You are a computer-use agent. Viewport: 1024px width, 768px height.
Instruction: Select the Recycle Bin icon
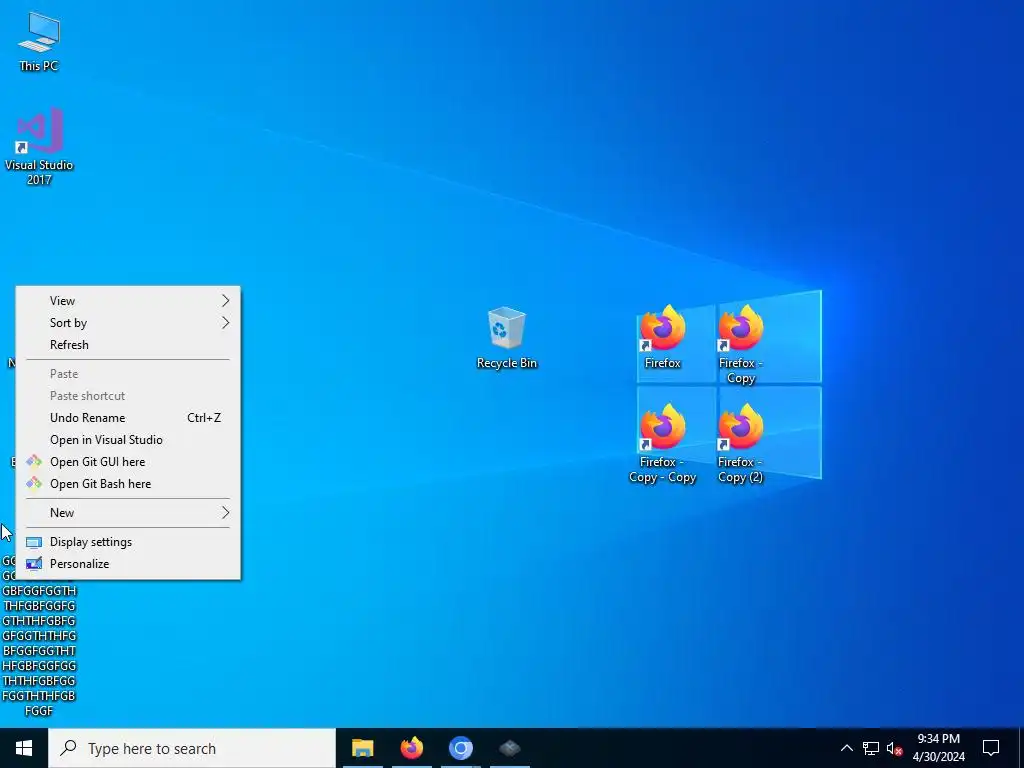coord(507,338)
